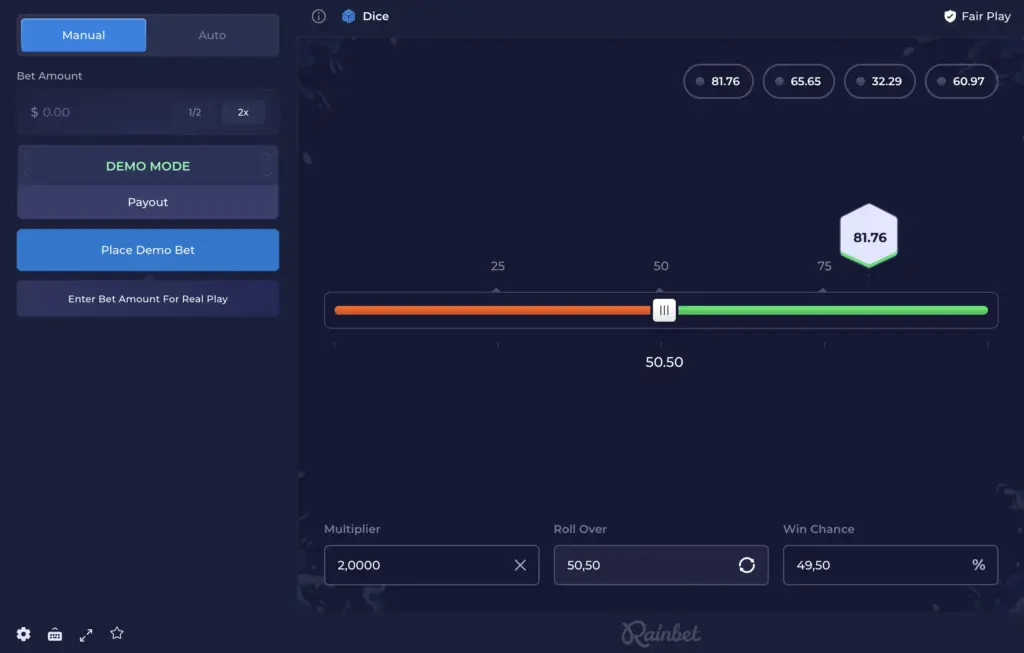
Task: Open the 60.97 previous result pill
Action: coord(961,81)
